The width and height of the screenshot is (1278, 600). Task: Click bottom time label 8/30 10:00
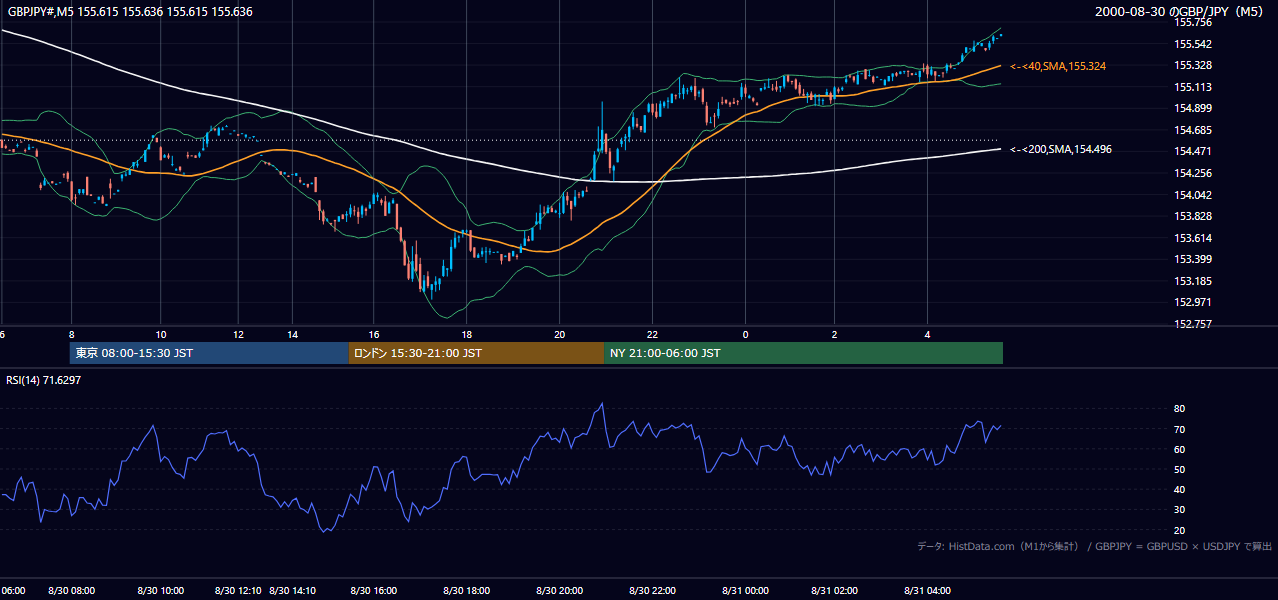(x=160, y=591)
